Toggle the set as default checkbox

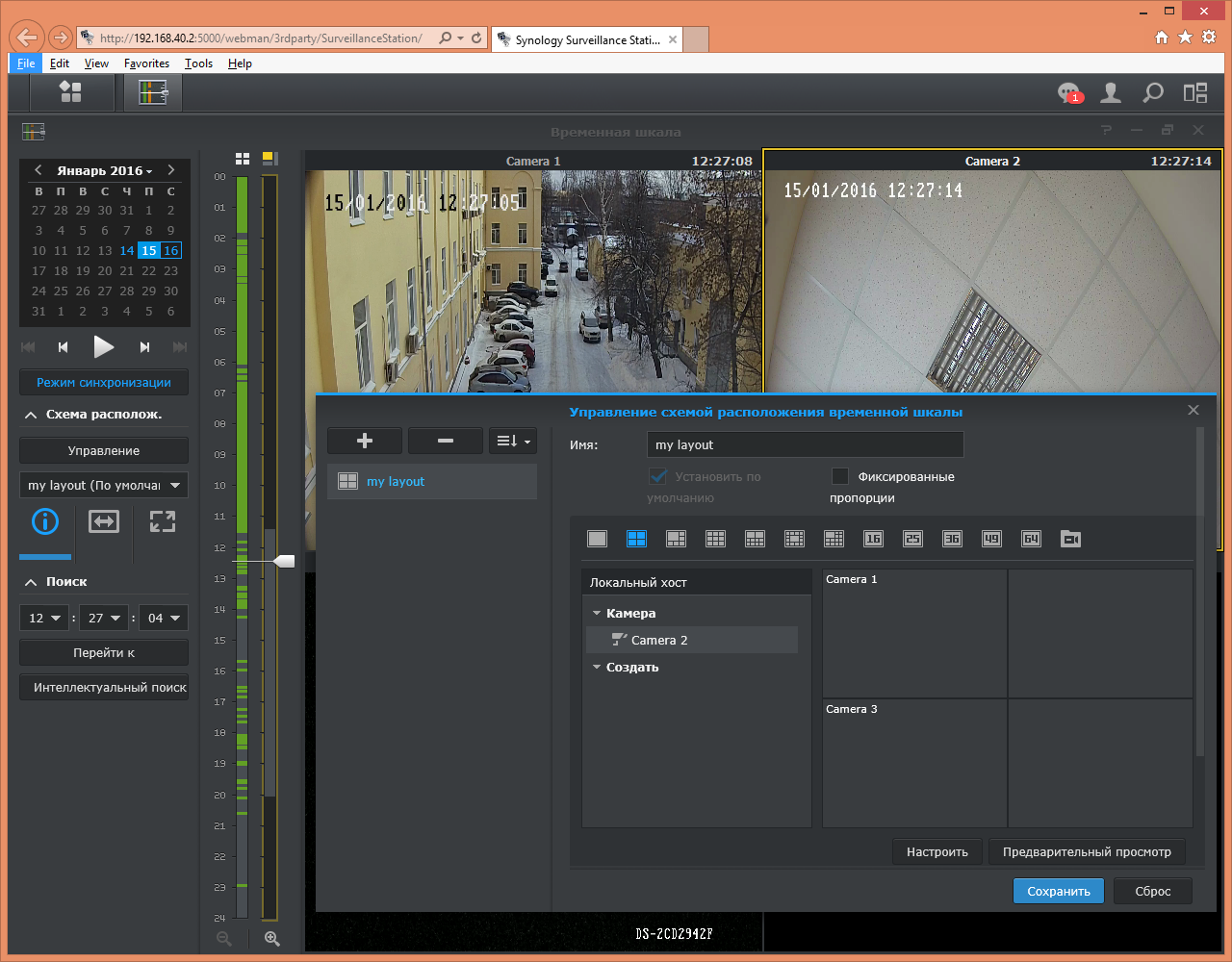click(658, 476)
